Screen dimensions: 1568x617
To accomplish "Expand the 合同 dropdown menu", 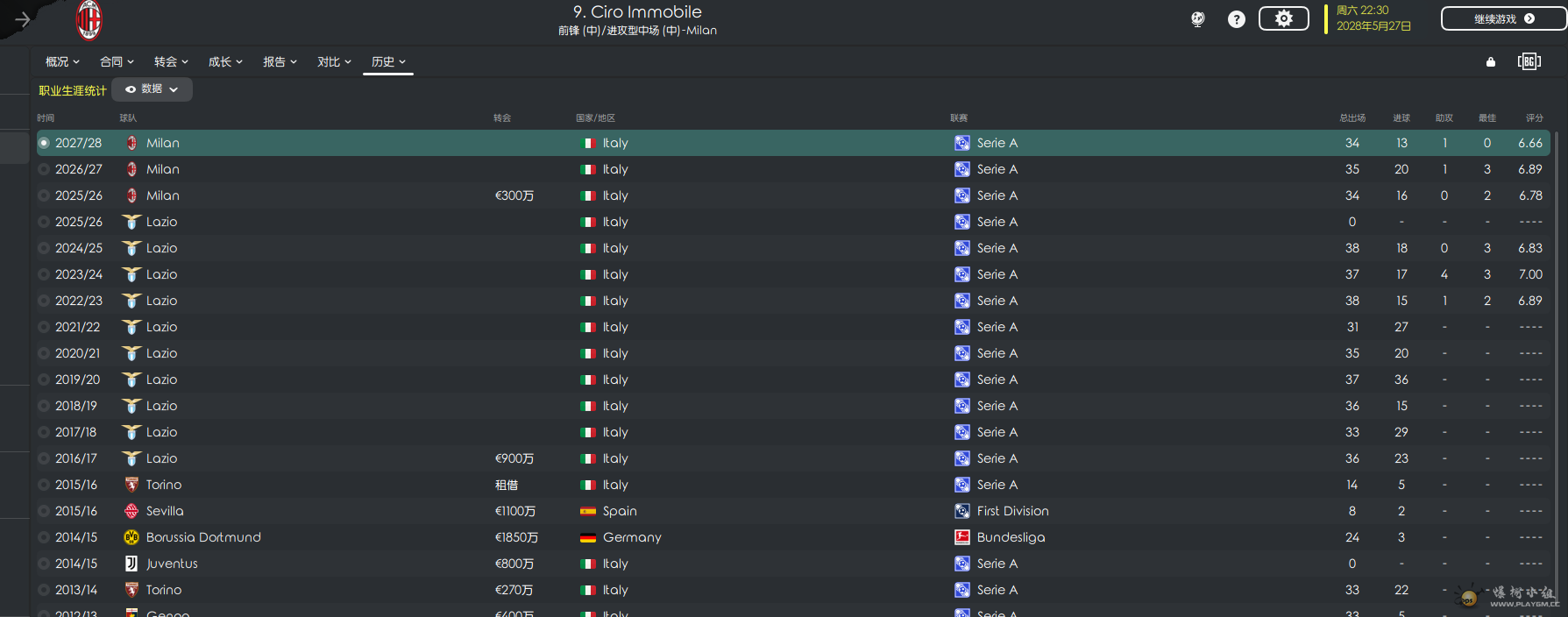I will click(x=117, y=61).
